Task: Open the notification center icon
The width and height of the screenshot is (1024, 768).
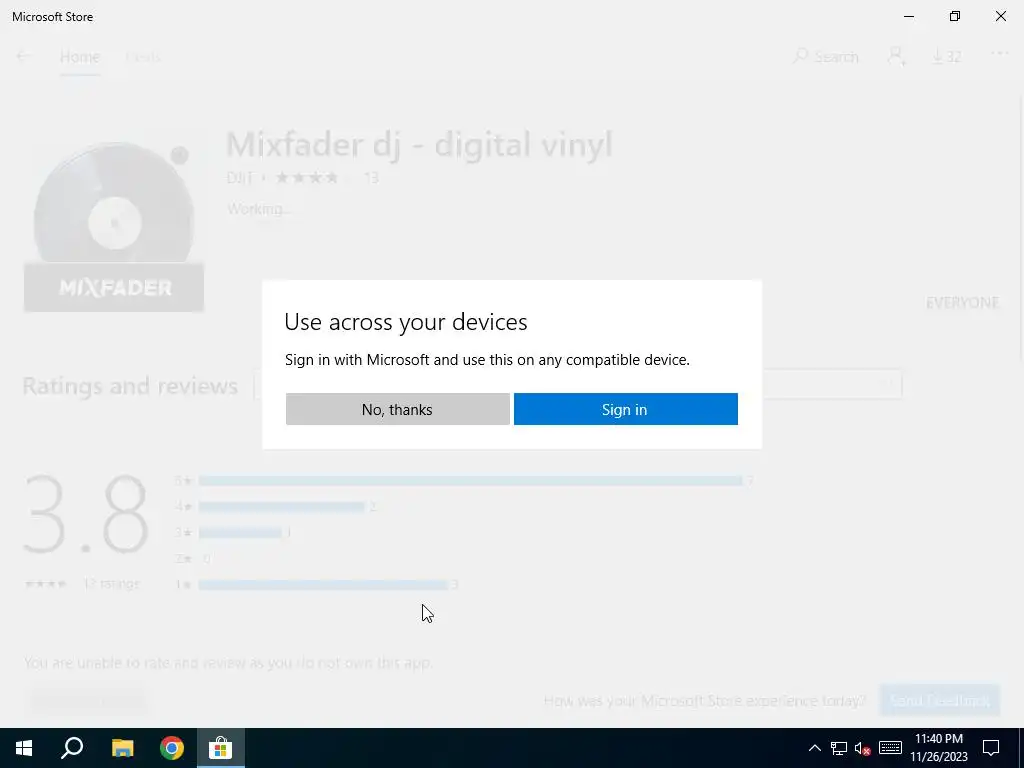Action: tap(991, 748)
